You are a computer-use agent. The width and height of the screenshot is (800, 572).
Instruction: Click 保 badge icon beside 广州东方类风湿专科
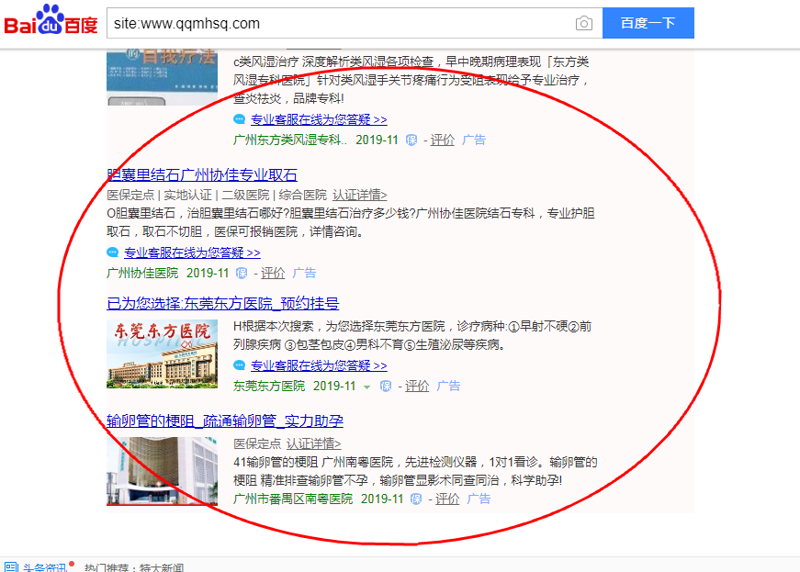pos(411,140)
